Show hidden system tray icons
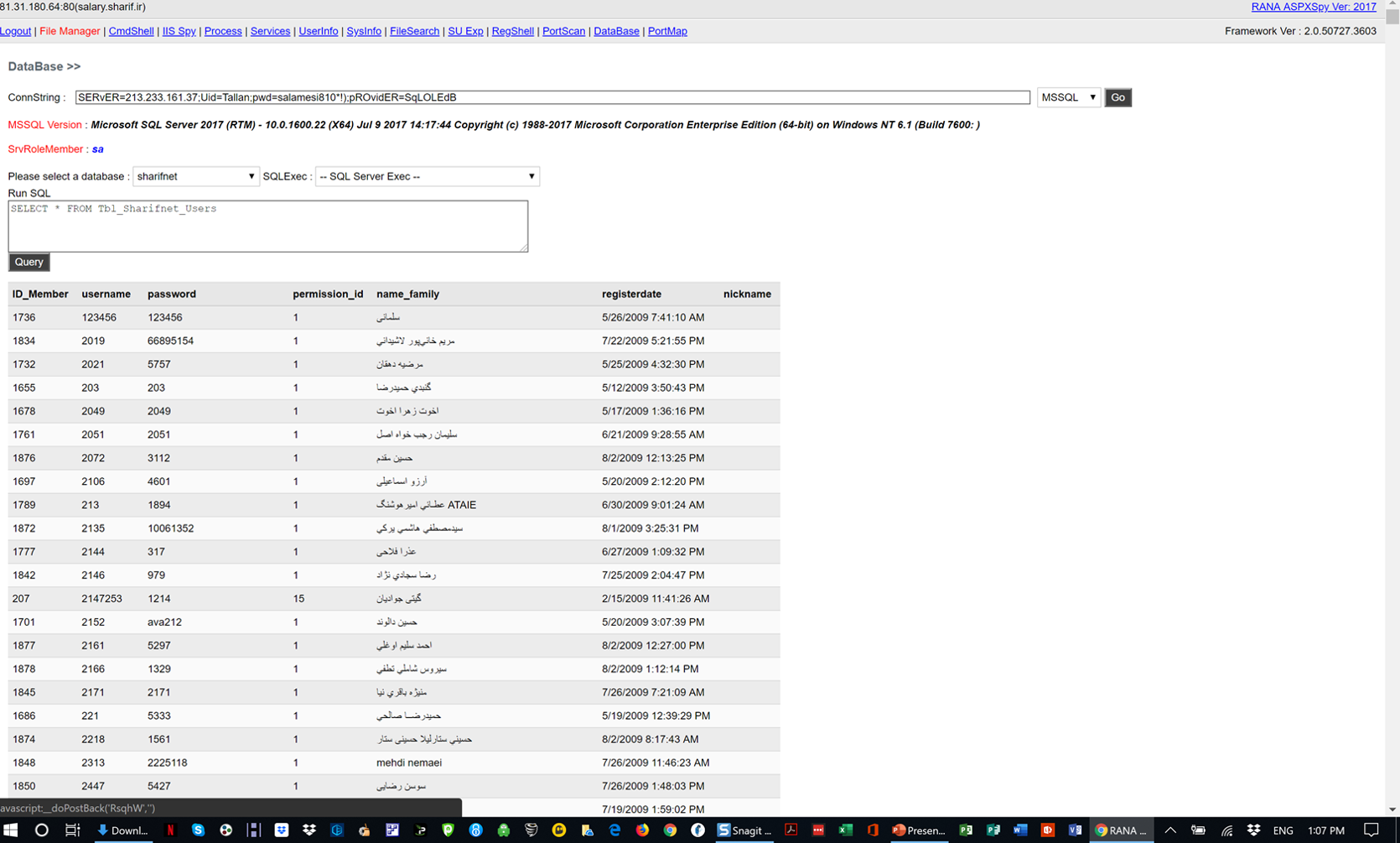Image resolution: width=1400 pixels, height=843 pixels. coord(1170,830)
